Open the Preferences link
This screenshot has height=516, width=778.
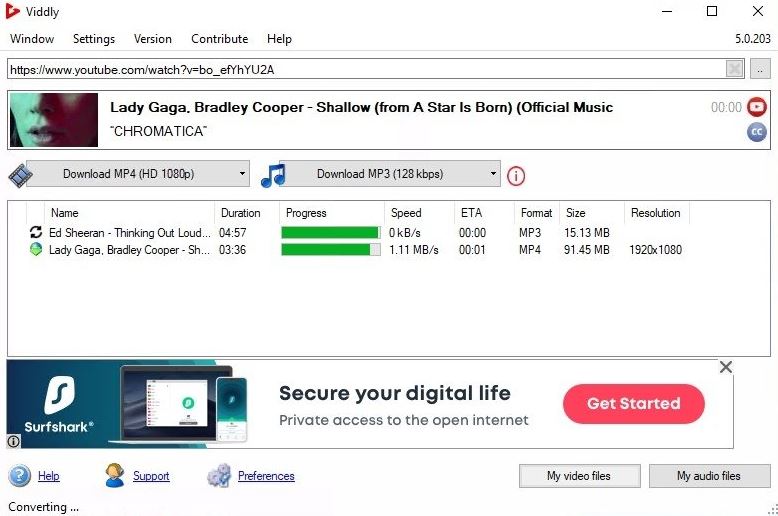(x=266, y=476)
